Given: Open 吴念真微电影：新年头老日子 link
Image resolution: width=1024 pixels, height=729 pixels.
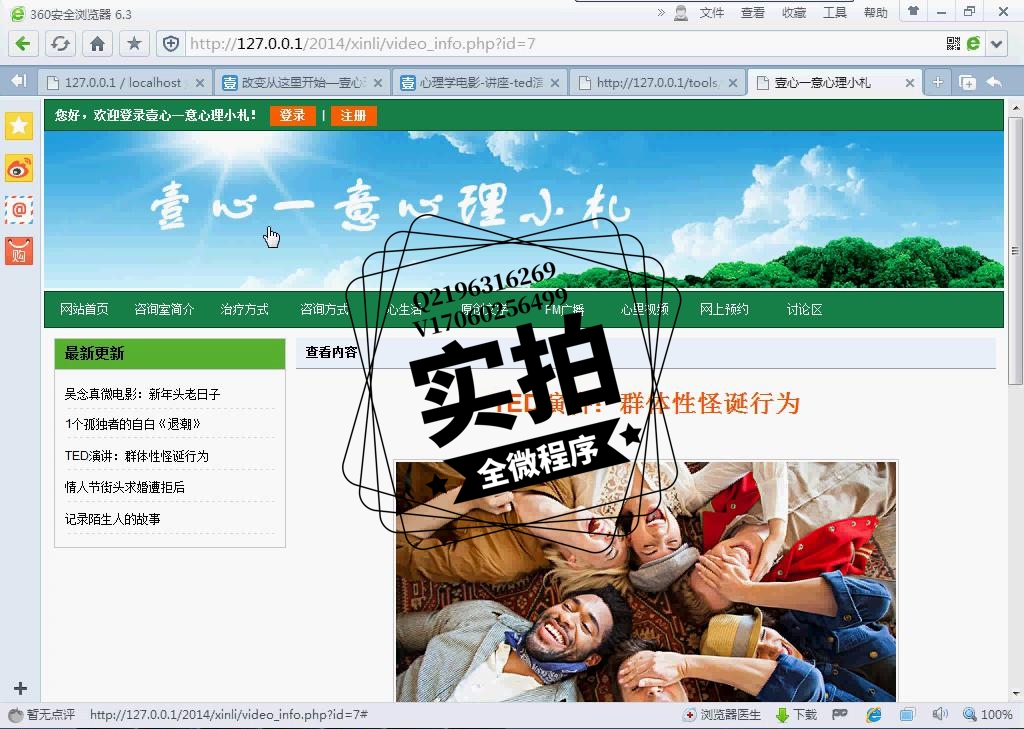Looking at the screenshot, I should coord(142,394).
